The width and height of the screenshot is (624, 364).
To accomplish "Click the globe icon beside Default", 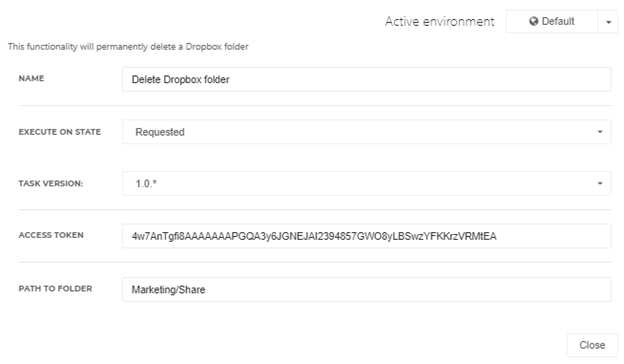I will point(534,21).
